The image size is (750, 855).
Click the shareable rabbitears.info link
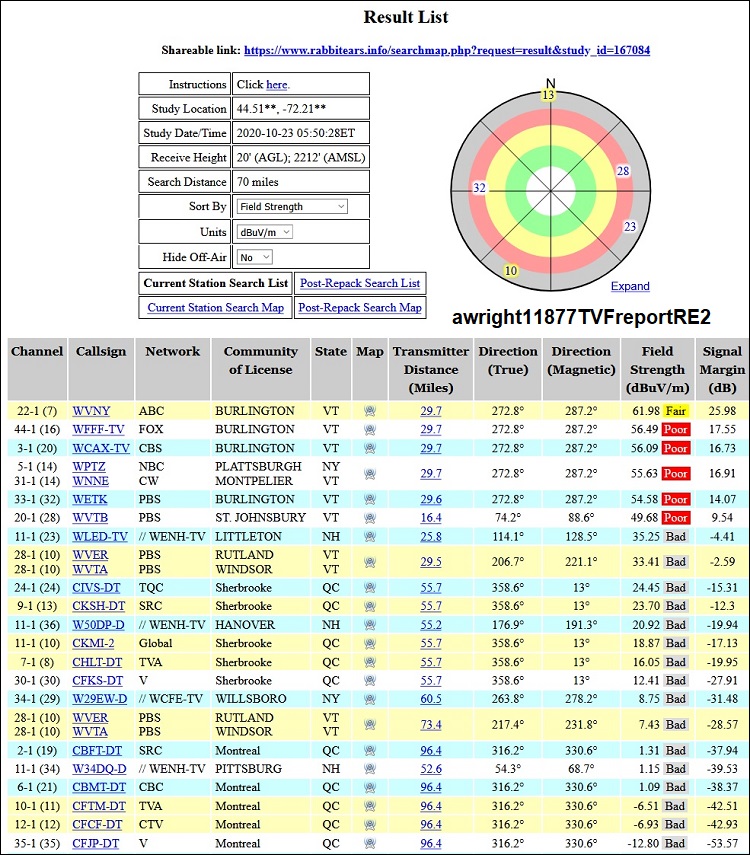coord(447,50)
